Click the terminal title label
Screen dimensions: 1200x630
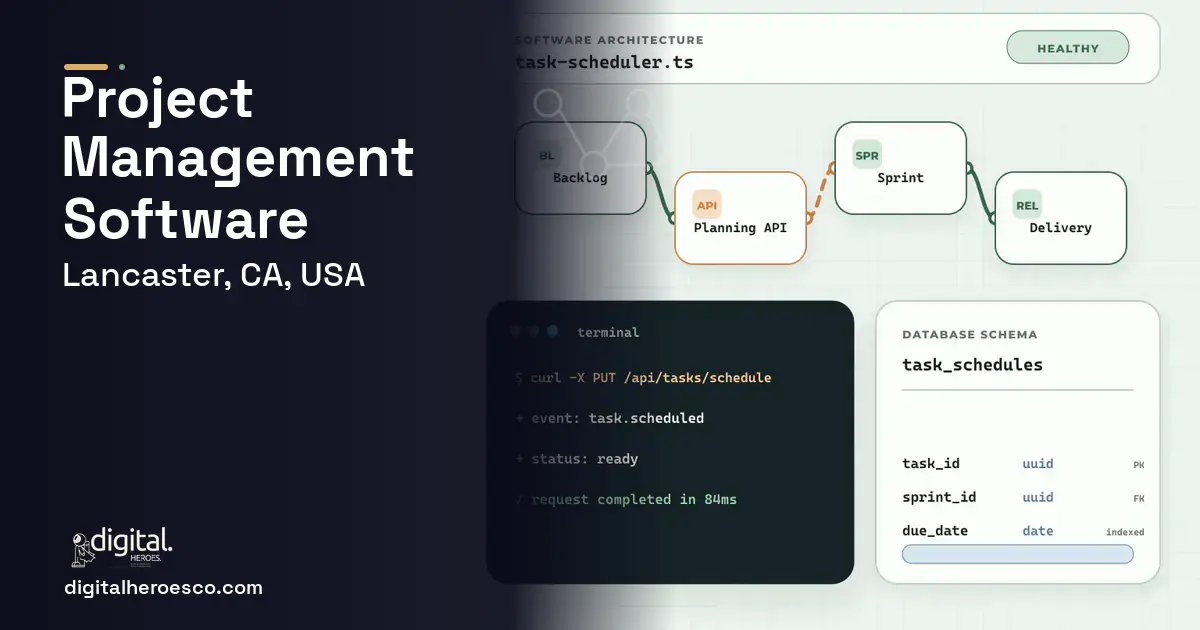click(608, 332)
